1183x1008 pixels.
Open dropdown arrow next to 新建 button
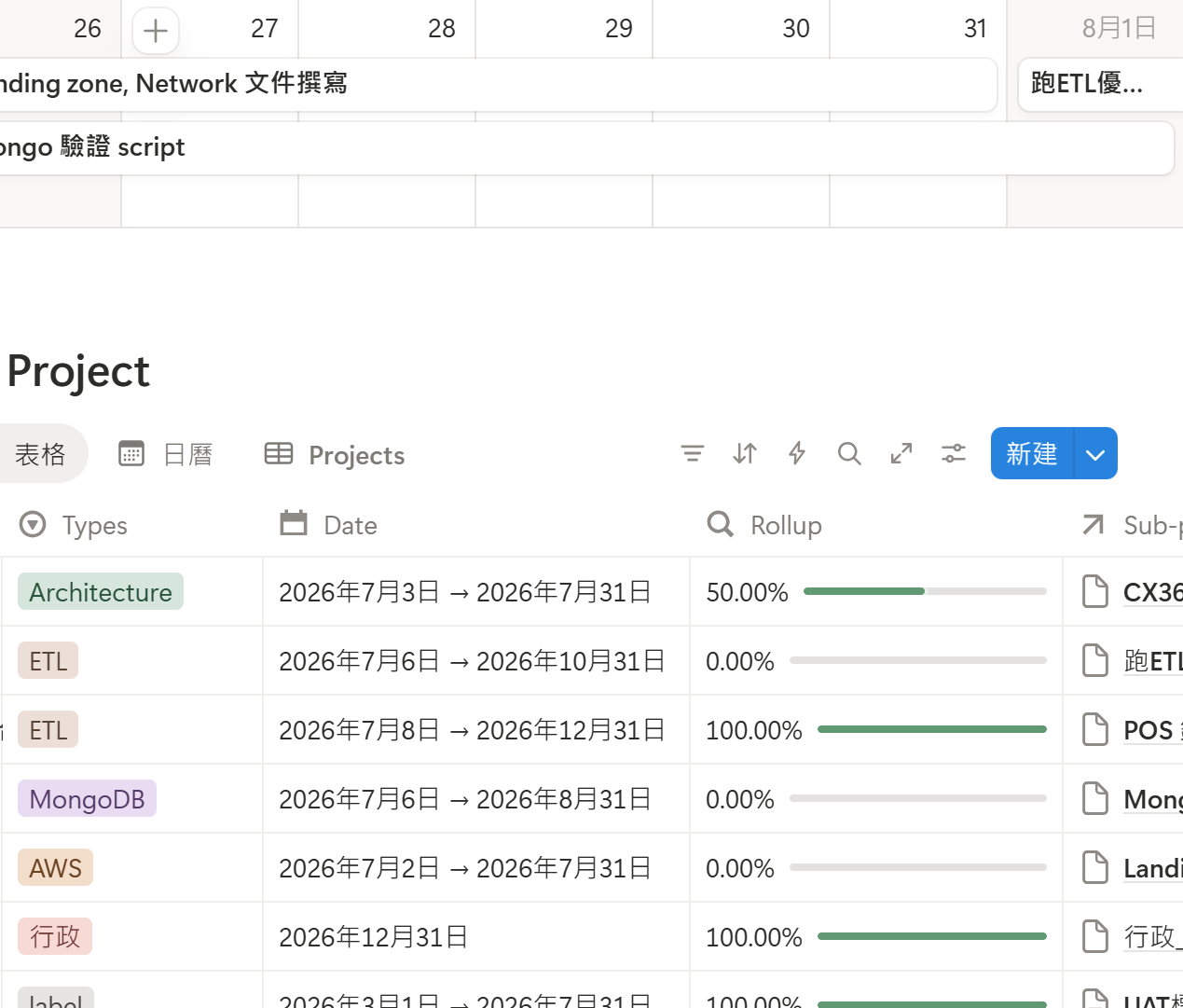click(x=1096, y=454)
